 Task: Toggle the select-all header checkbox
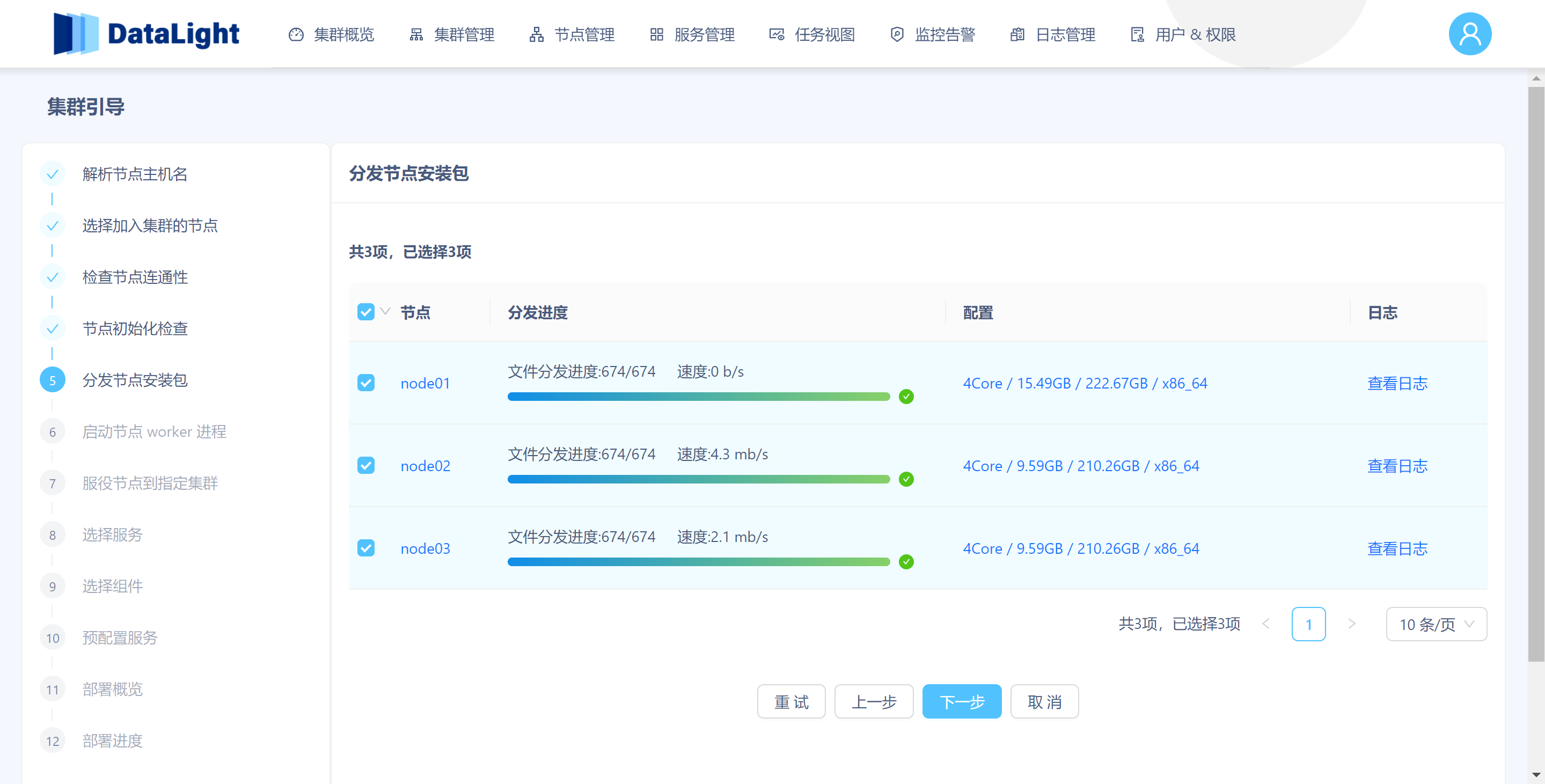tap(366, 312)
